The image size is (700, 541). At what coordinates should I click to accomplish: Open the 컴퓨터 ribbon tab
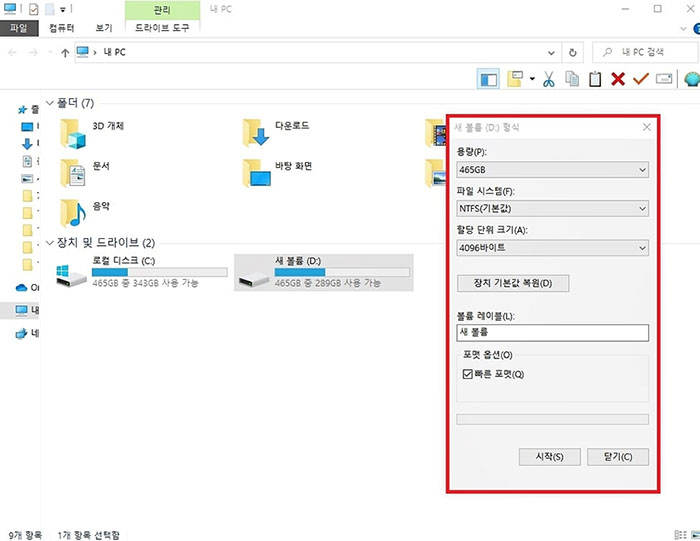pyautogui.click(x=61, y=28)
